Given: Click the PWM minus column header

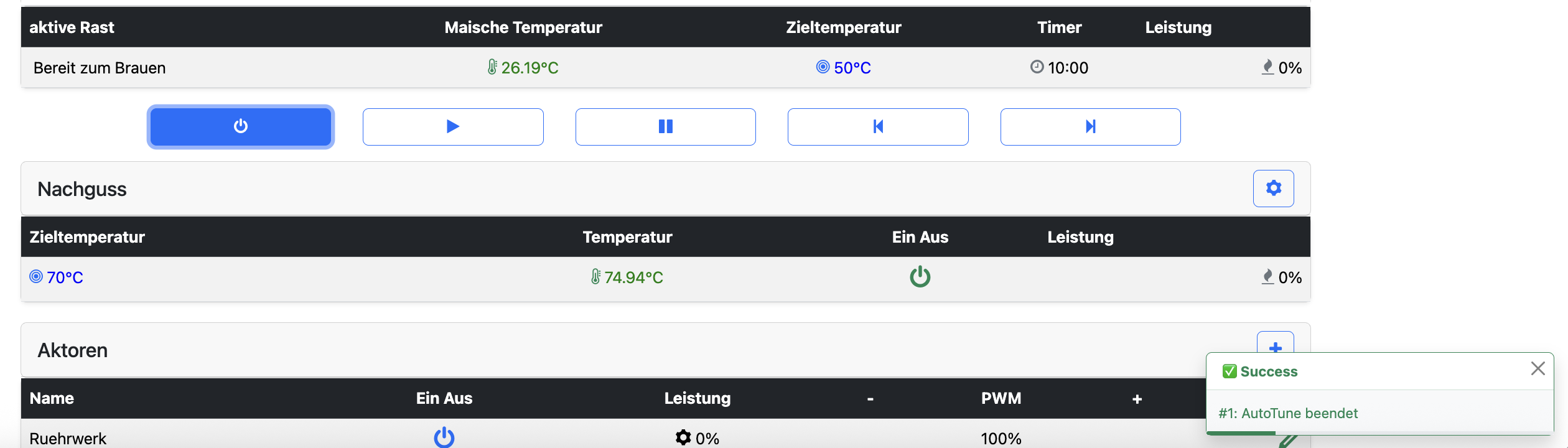Looking at the screenshot, I should pyautogui.click(x=870, y=399).
